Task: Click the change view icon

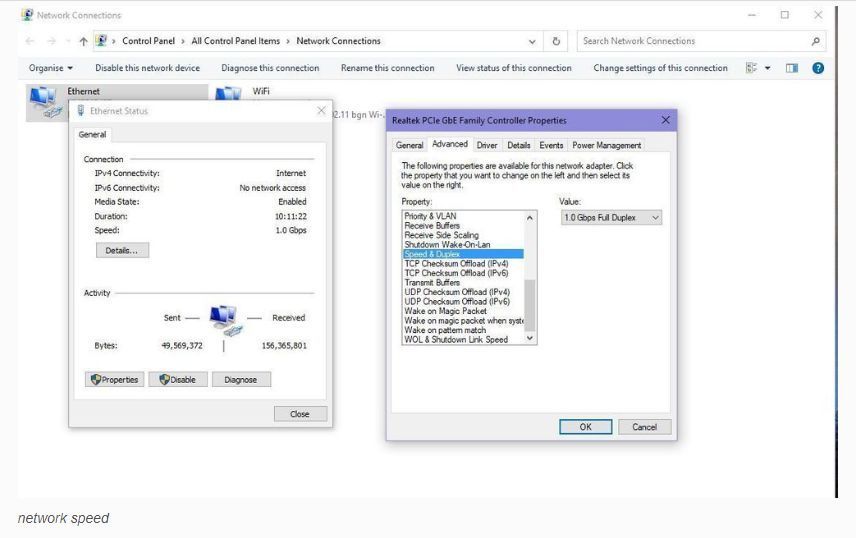Action: (752, 68)
